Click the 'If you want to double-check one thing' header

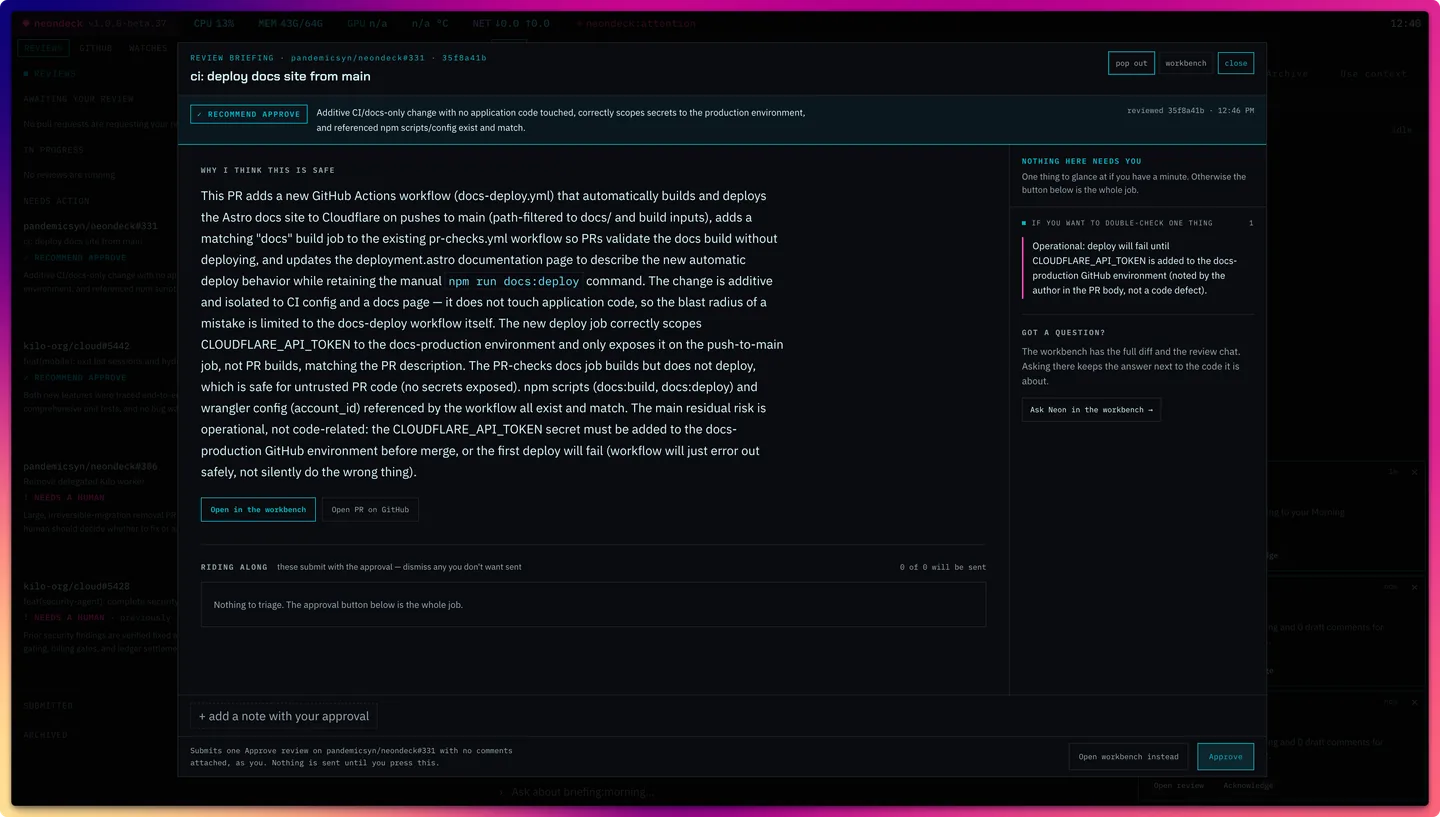1122,223
